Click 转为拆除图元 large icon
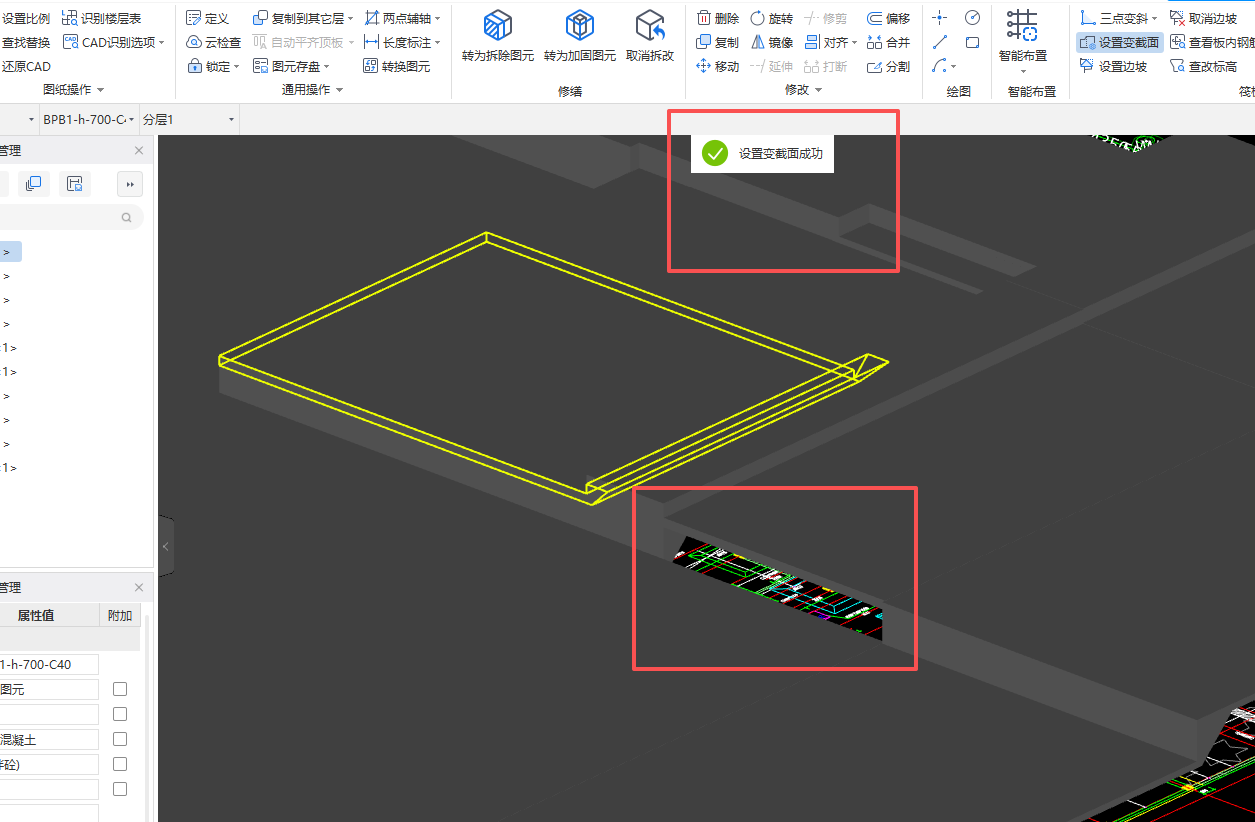Viewport: 1255px width, 822px height. coord(498,36)
